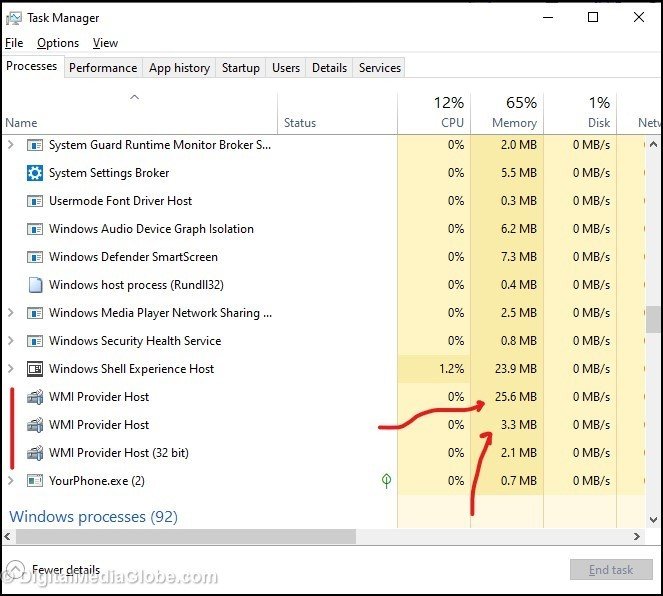663x596 pixels.
Task: Click Windows Media Player Network Sharing icon
Action: 35,313
